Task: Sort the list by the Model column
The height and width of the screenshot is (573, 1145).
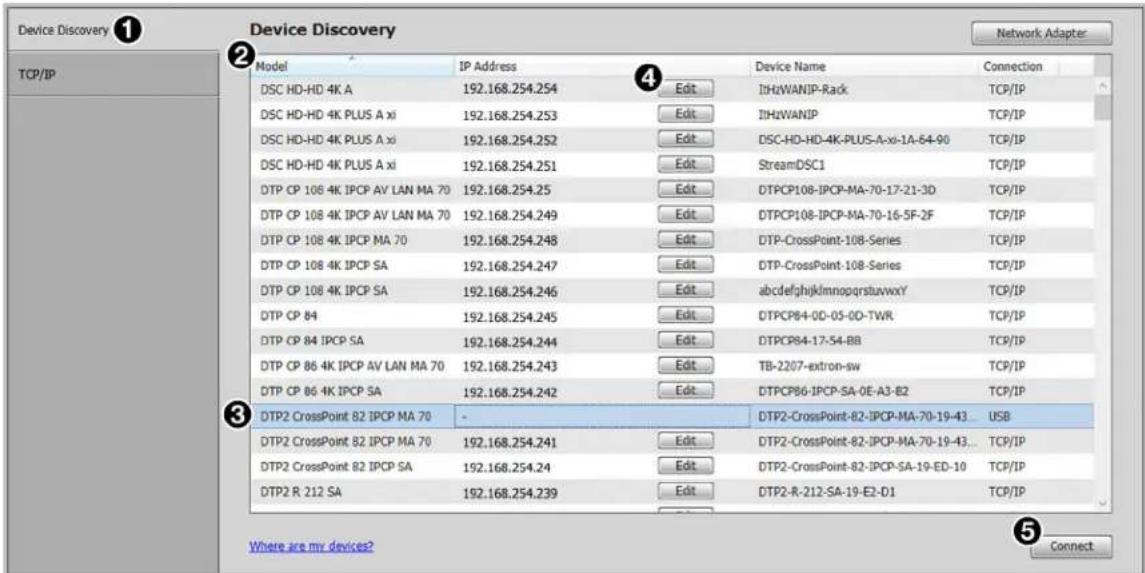Action: pos(353,66)
